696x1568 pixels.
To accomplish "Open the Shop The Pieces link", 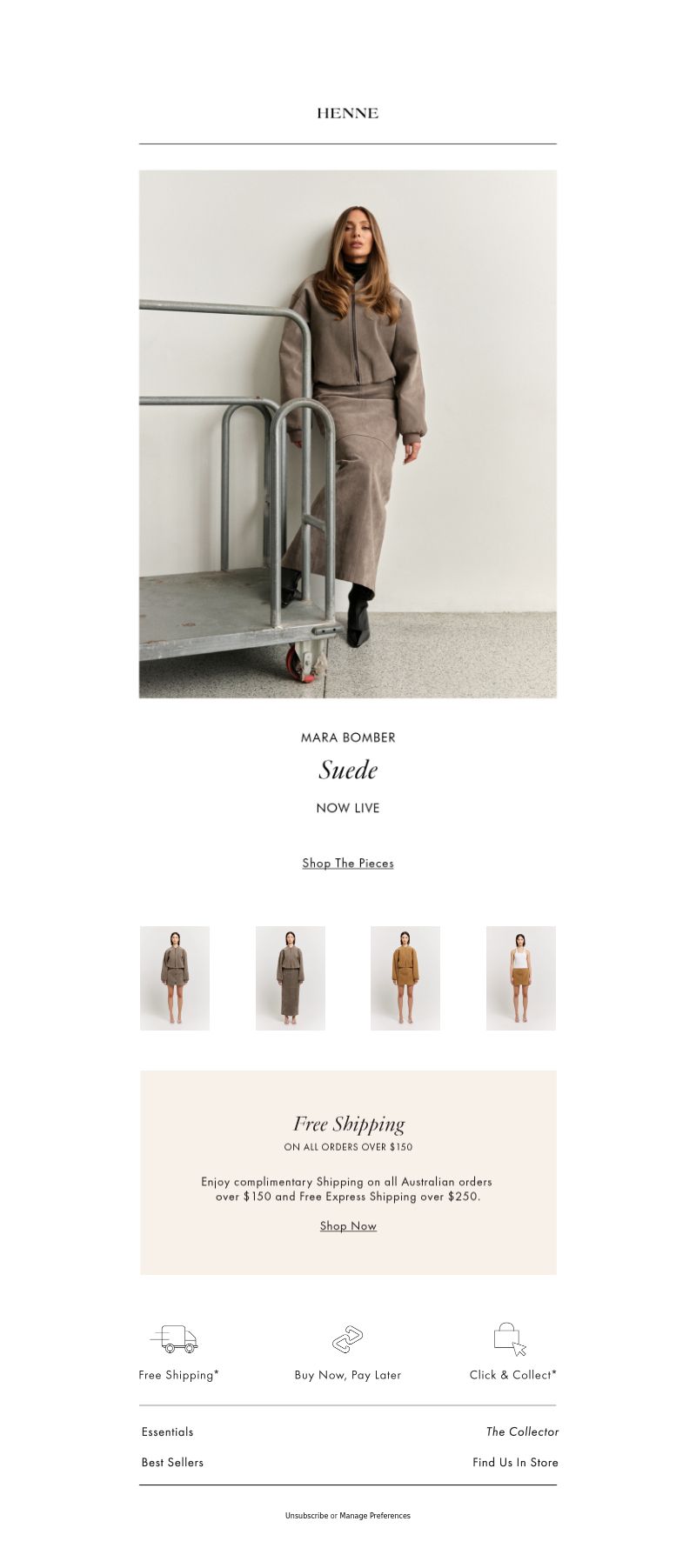I will click(x=348, y=864).
